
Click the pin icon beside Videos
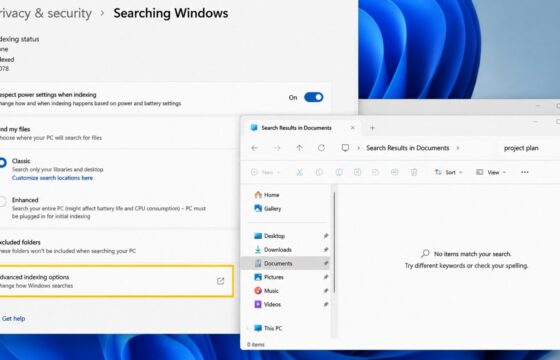pyautogui.click(x=326, y=304)
